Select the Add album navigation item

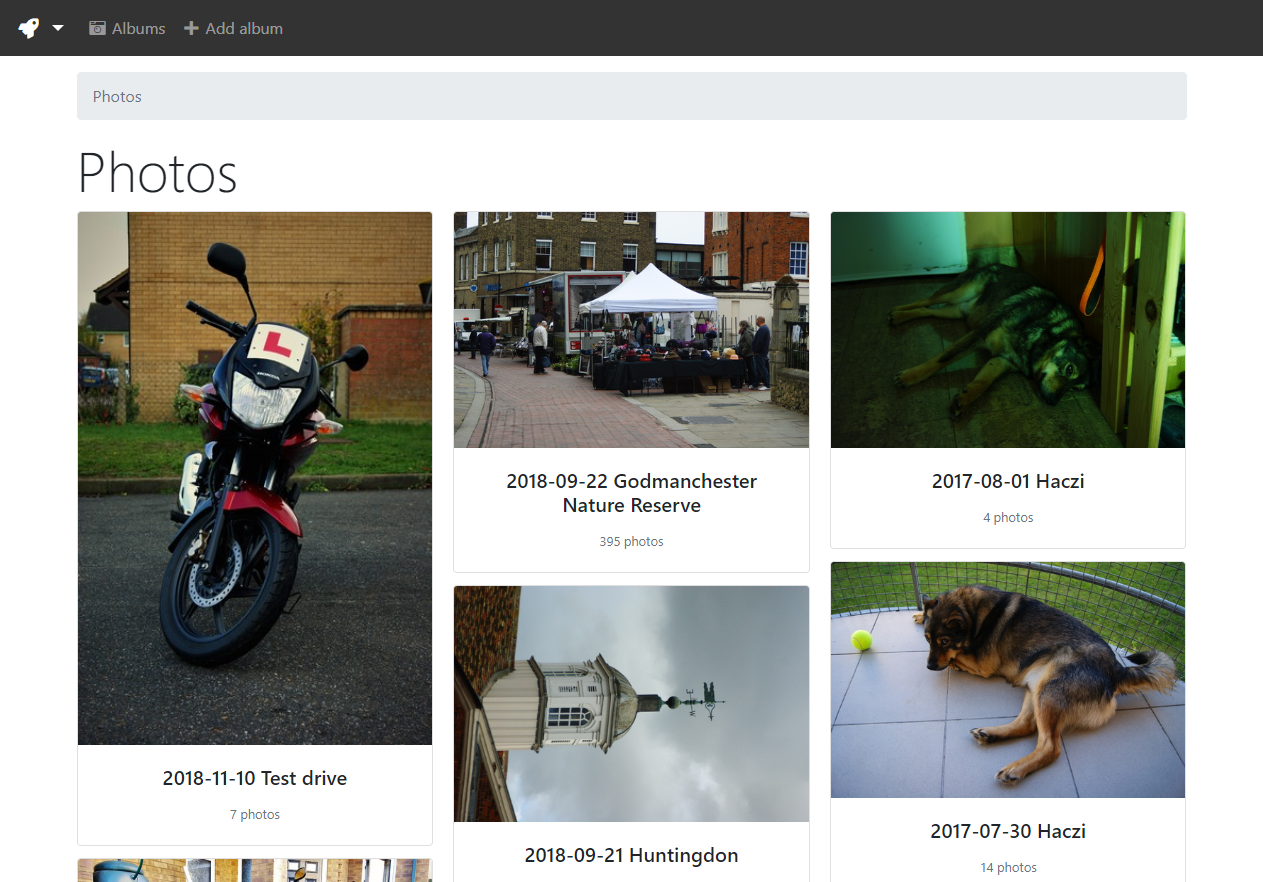[x=243, y=28]
